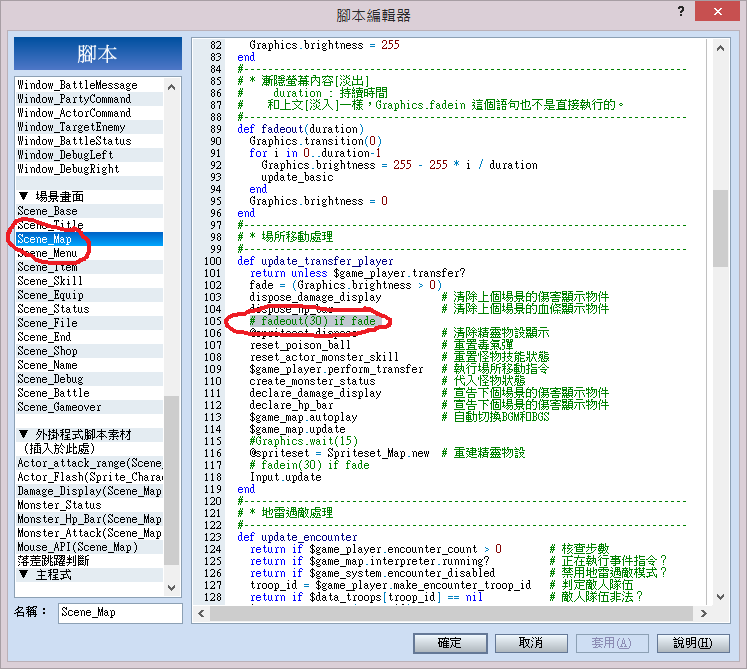The height and width of the screenshot is (669, 747).
Task: Click the 確定 (OK) button
Action: [x=450, y=643]
